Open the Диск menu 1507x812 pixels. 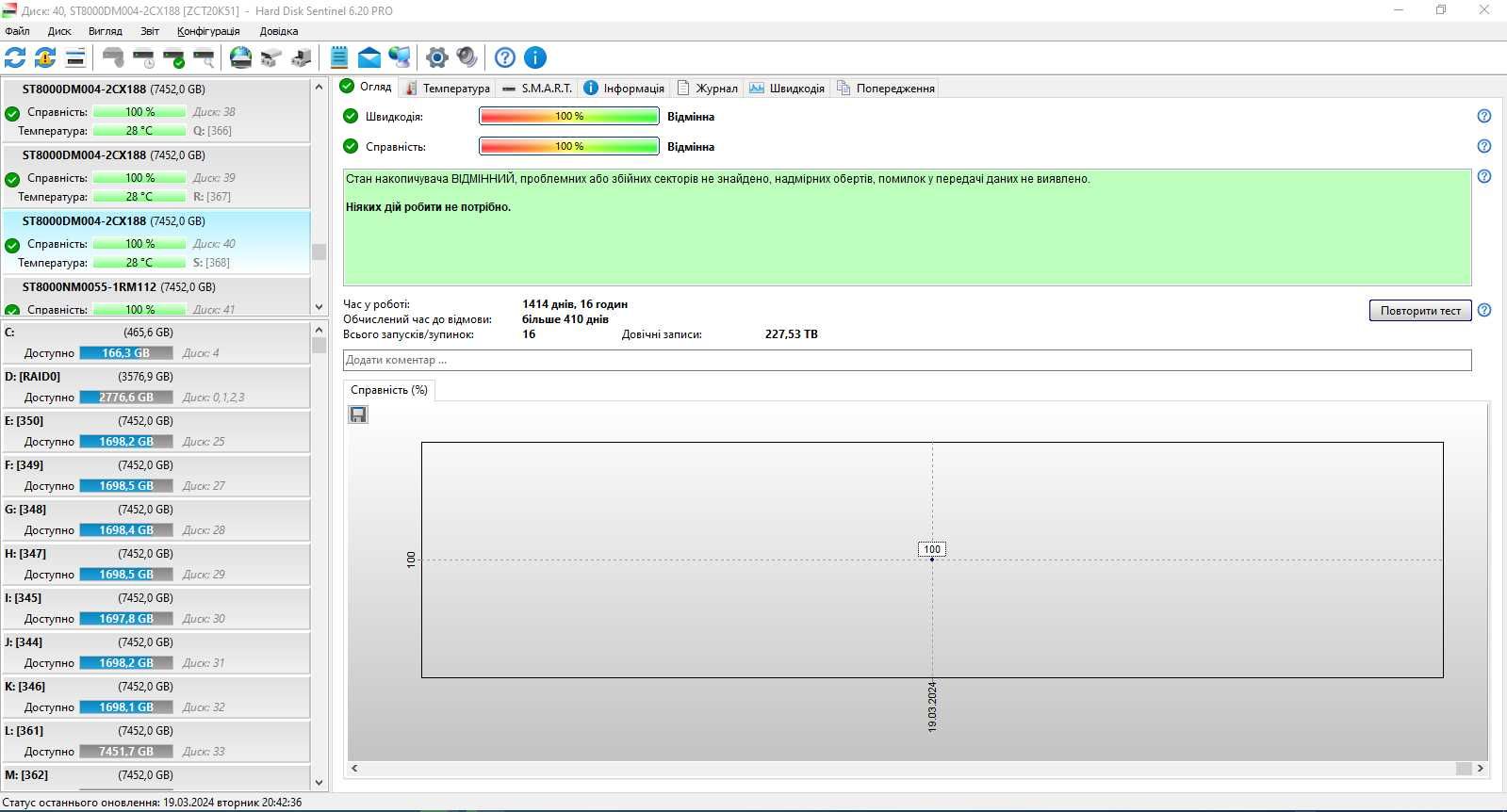(59, 31)
